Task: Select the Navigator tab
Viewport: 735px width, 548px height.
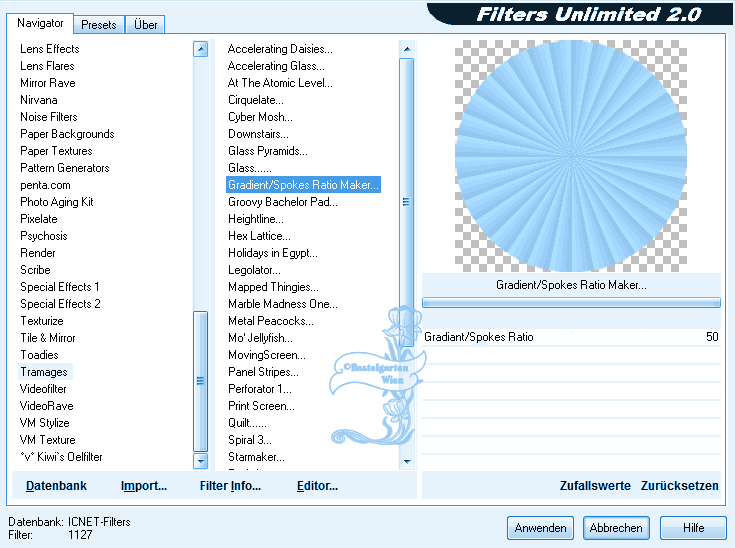Action: [40, 23]
